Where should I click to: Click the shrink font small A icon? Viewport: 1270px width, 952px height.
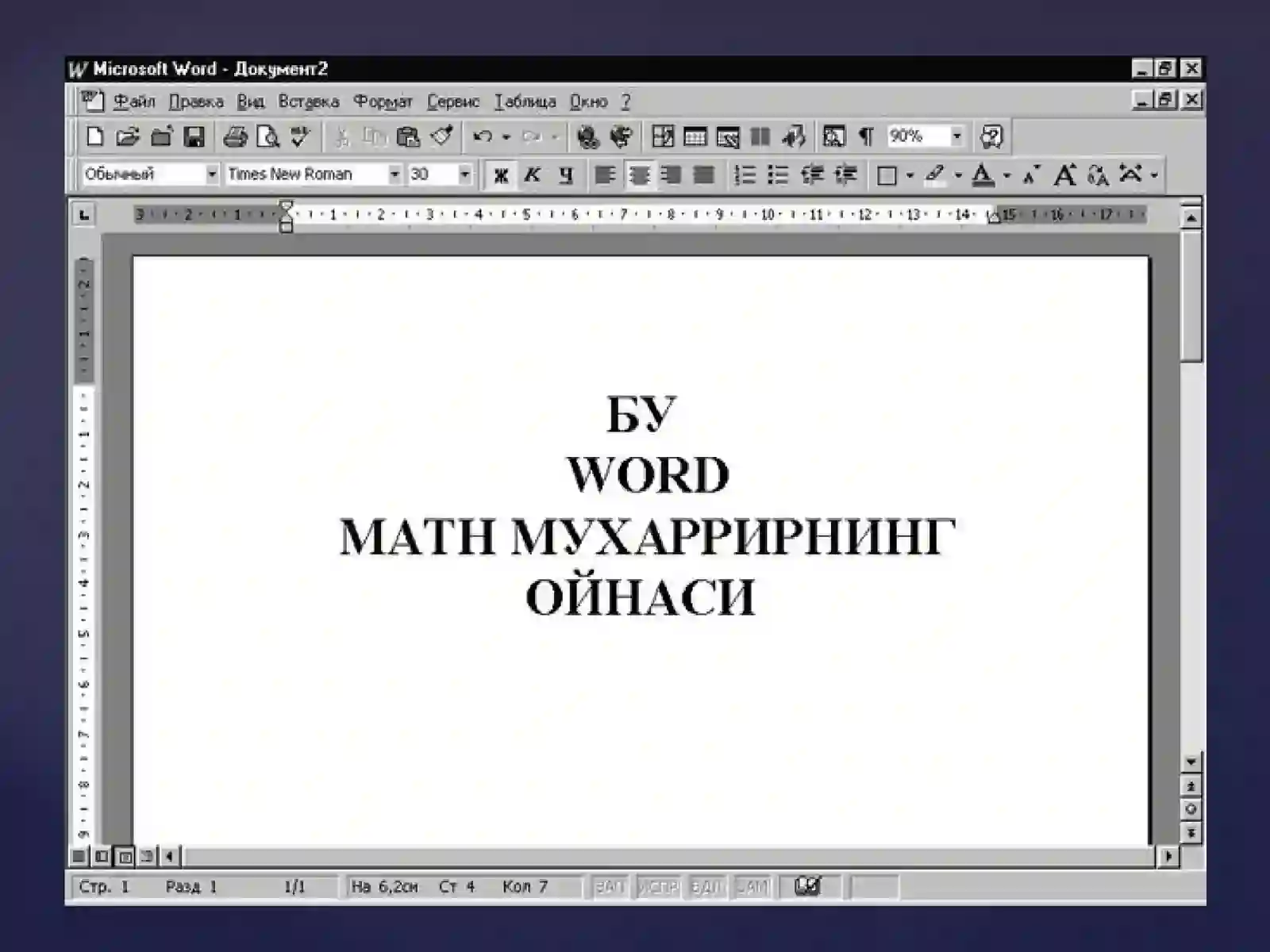(1031, 175)
